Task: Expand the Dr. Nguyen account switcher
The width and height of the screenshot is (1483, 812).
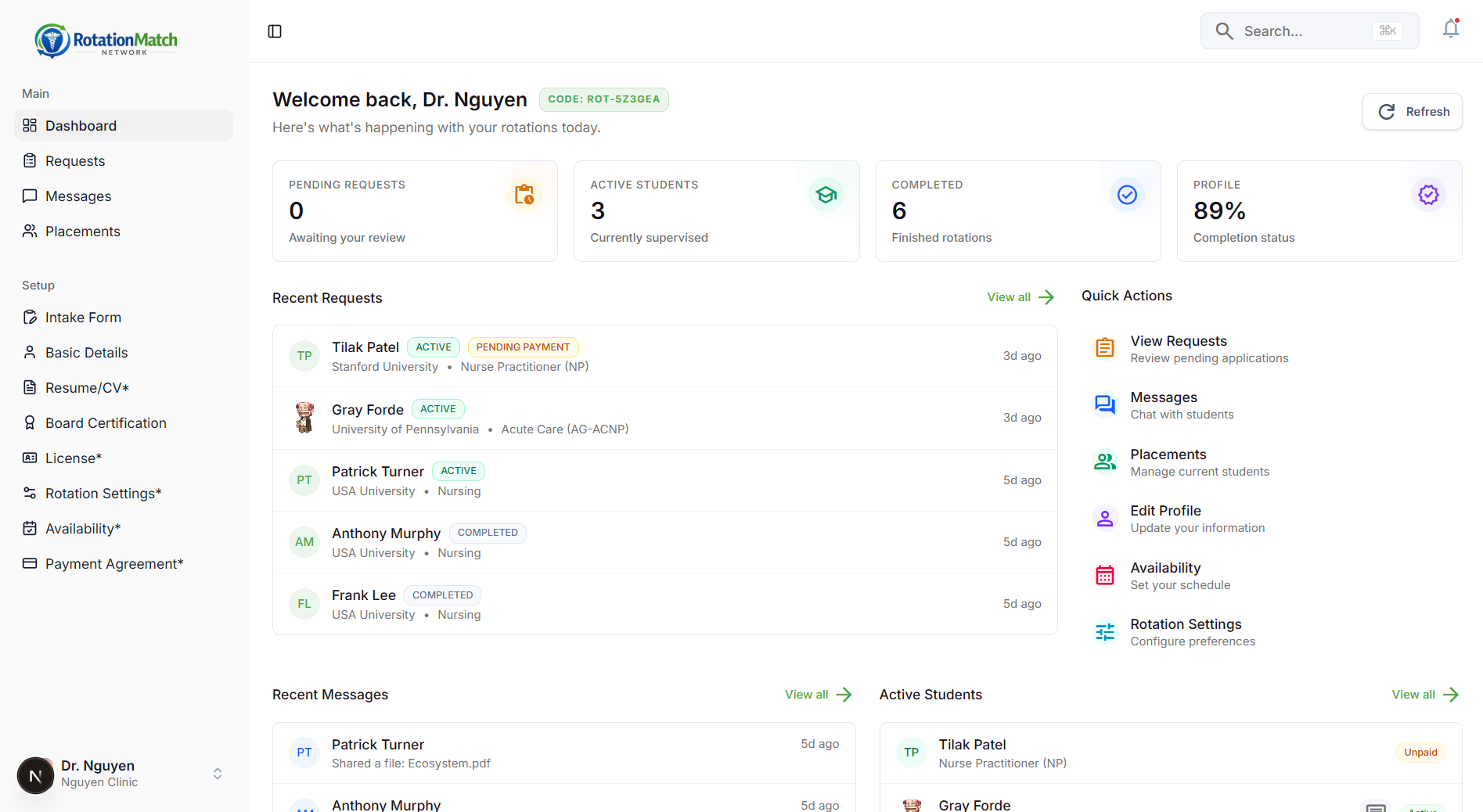Action: pyautogui.click(x=217, y=774)
